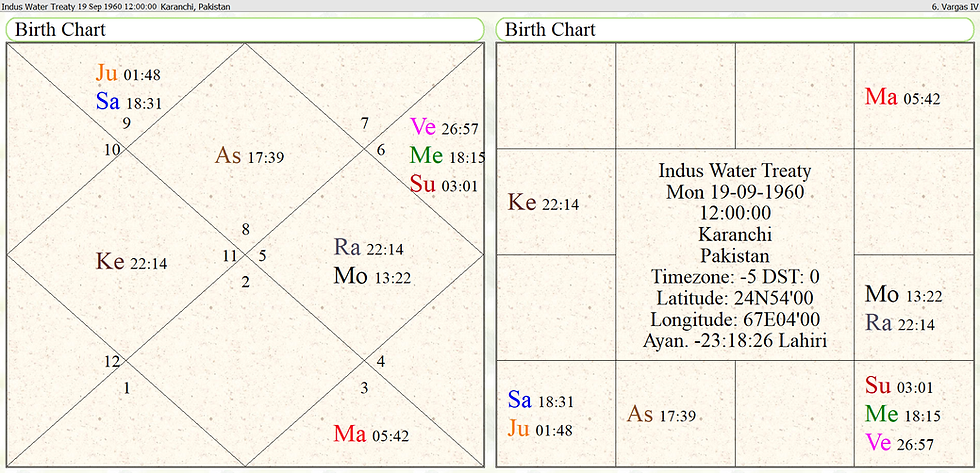Click the right Birth Chart header
This screenshot has height=473, width=980.
coord(736,29)
